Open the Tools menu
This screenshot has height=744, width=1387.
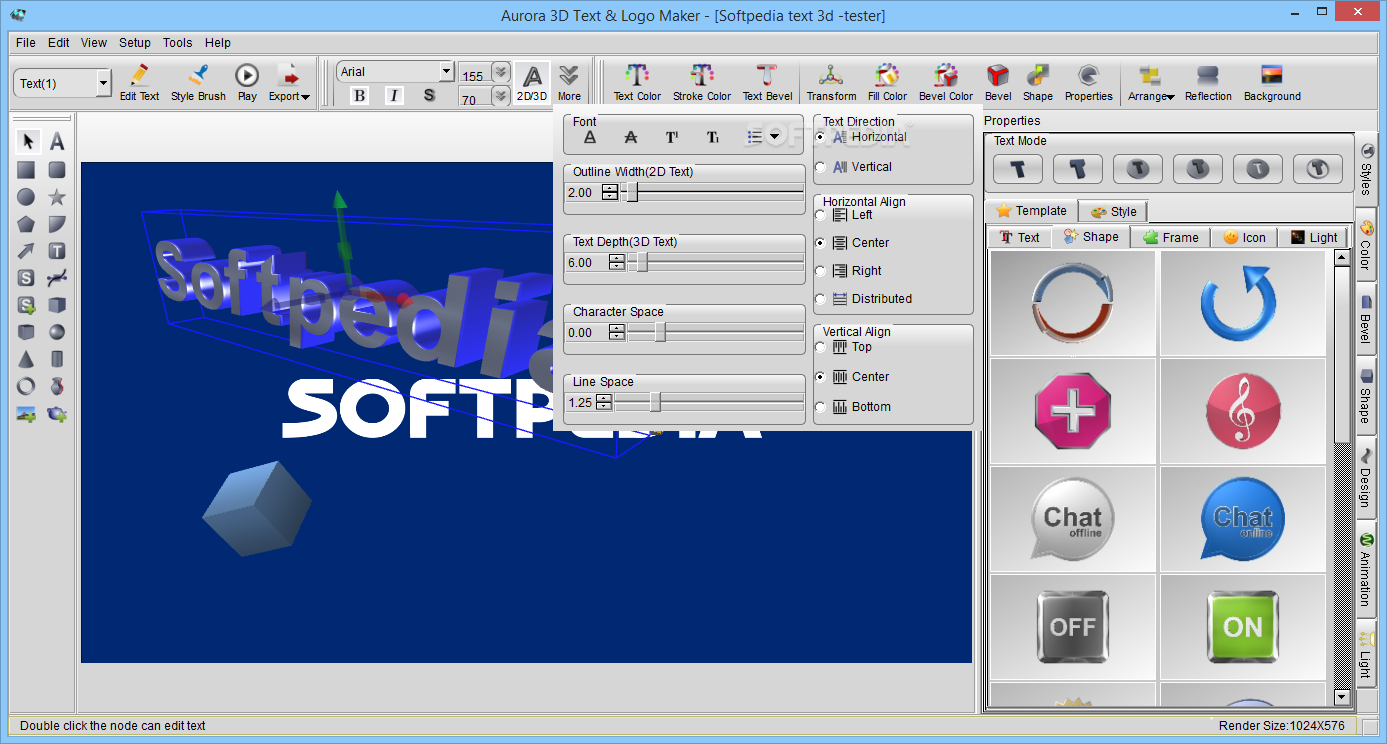pos(178,43)
